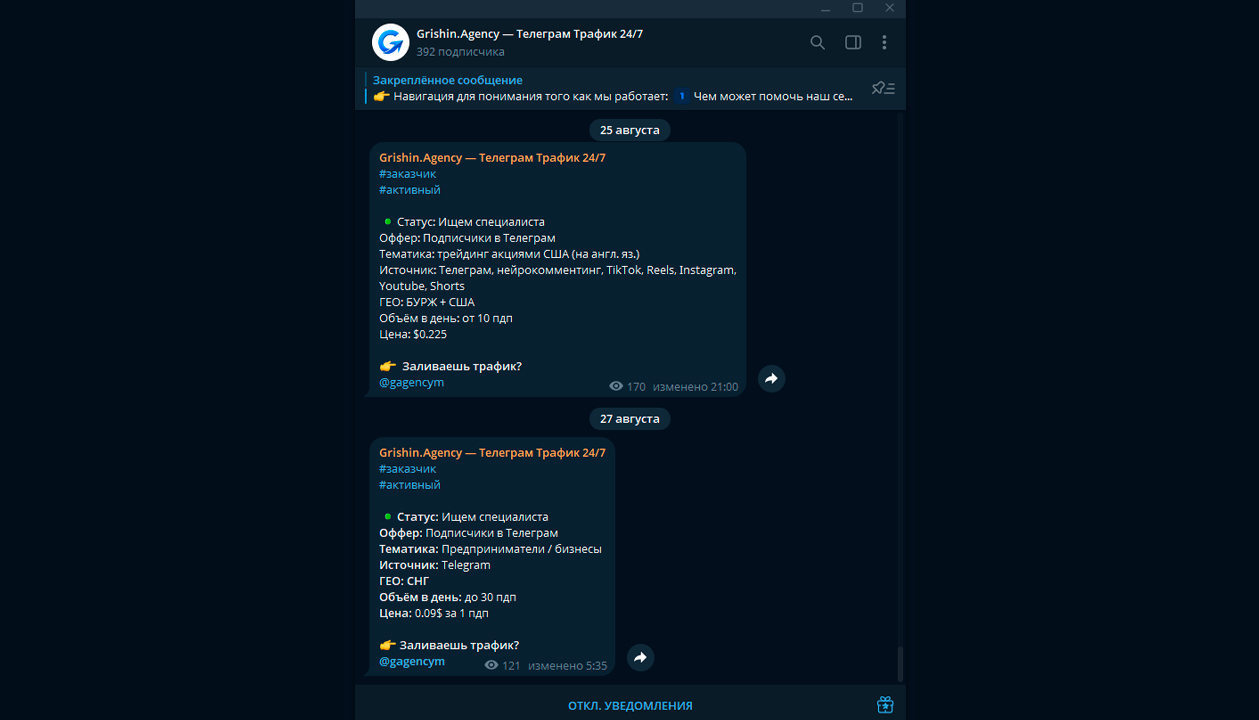Click the post author name in 27 August post
The image size is (1259, 720).
pos(492,453)
